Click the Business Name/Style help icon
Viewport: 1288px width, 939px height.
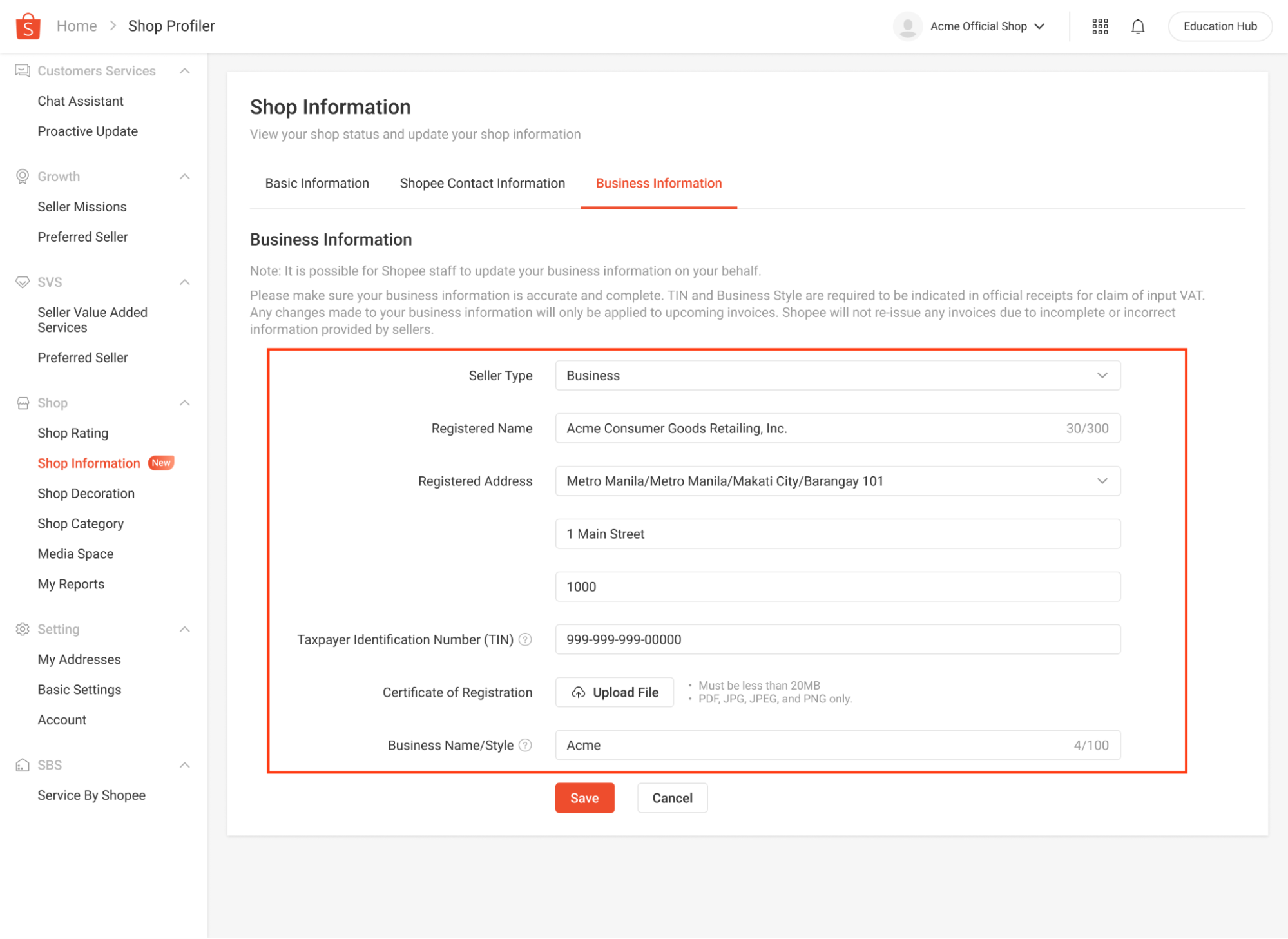coord(526,745)
